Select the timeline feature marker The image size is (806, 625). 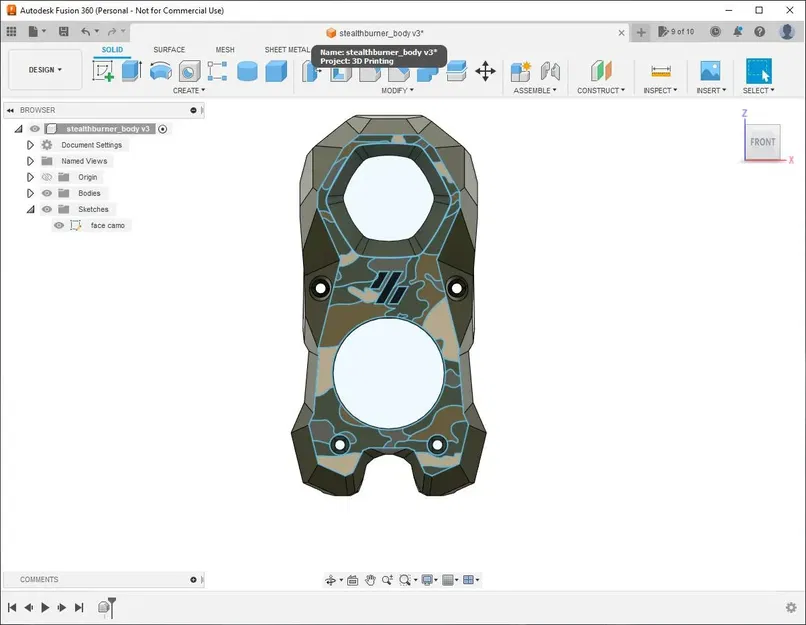click(103, 608)
